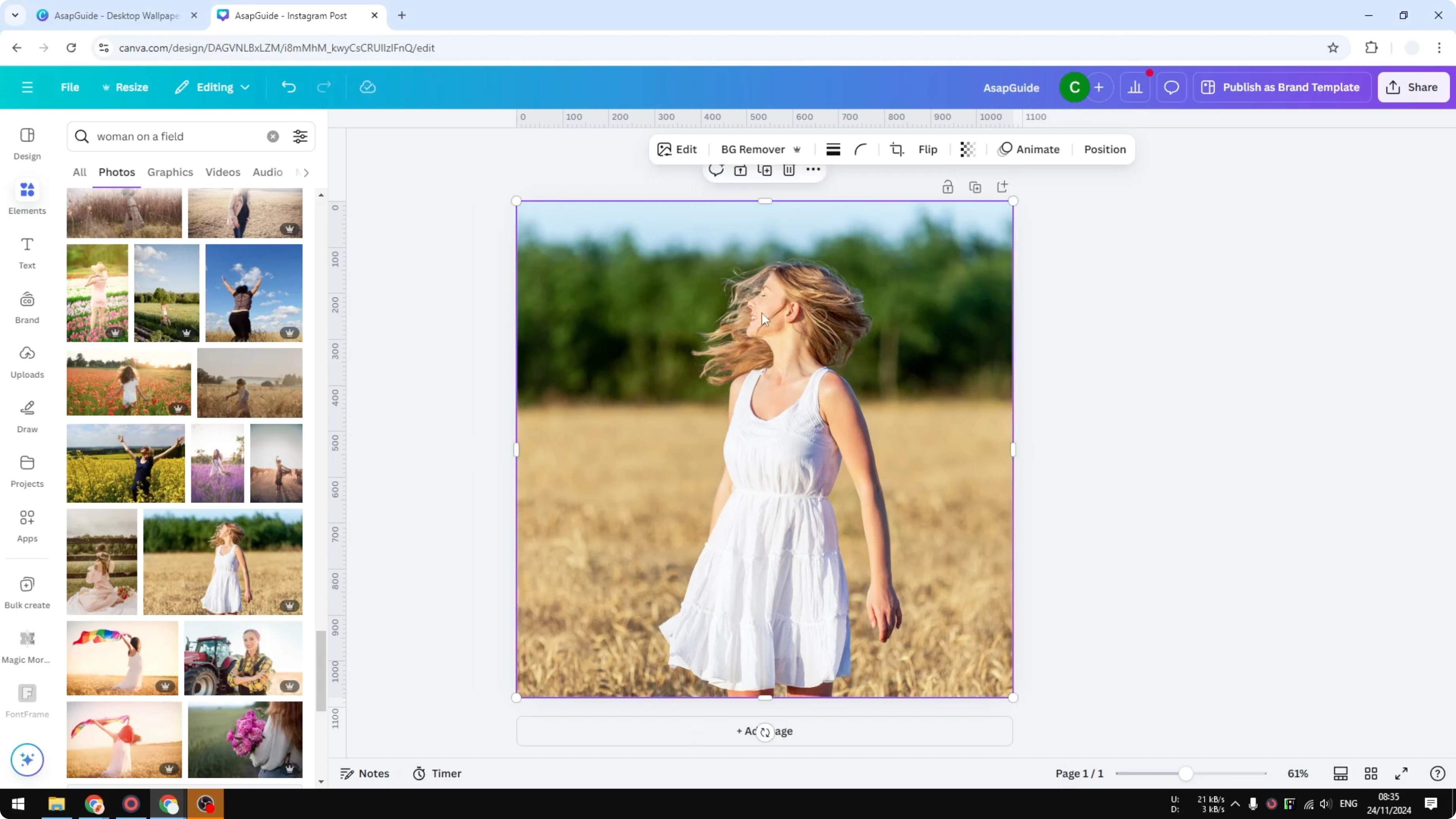
Task: Open the transparency control on the toolbar
Action: point(967,149)
